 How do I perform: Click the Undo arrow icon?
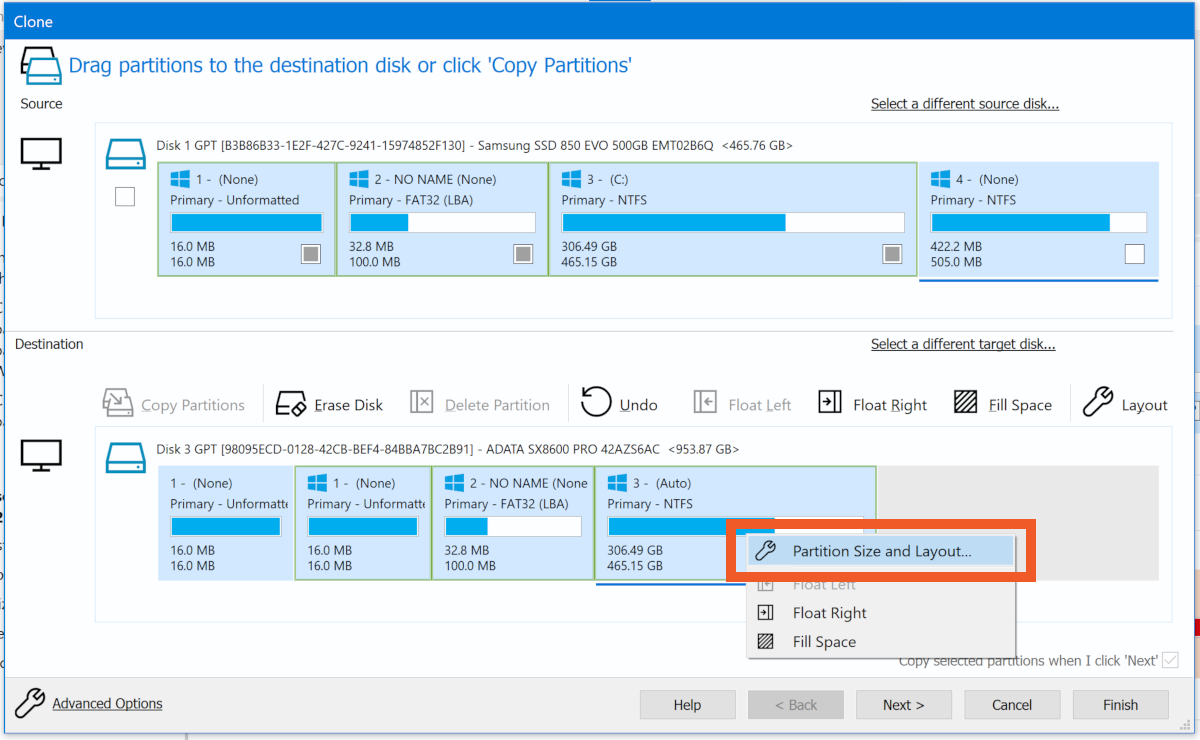[x=596, y=403]
